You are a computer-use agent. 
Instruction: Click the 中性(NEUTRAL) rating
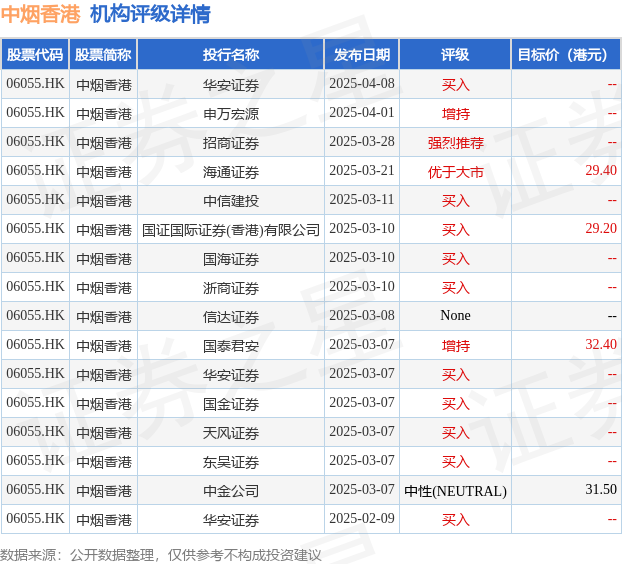point(455,491)
